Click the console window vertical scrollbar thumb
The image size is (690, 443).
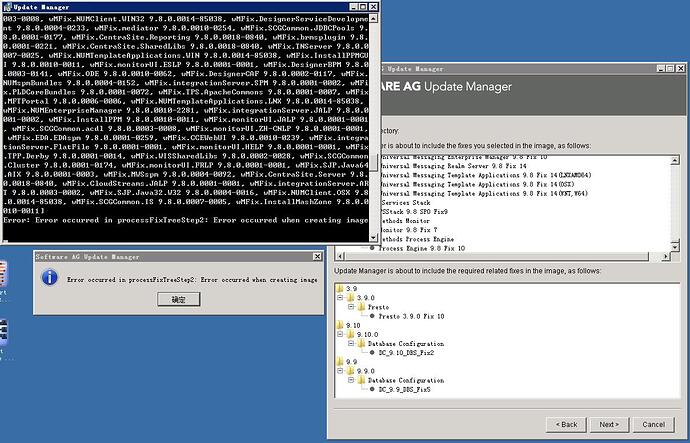(373, 162)
